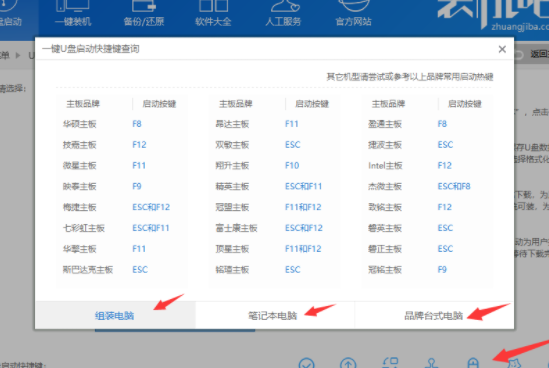Select the 华擎主板 row label

[x=79, y=249]
